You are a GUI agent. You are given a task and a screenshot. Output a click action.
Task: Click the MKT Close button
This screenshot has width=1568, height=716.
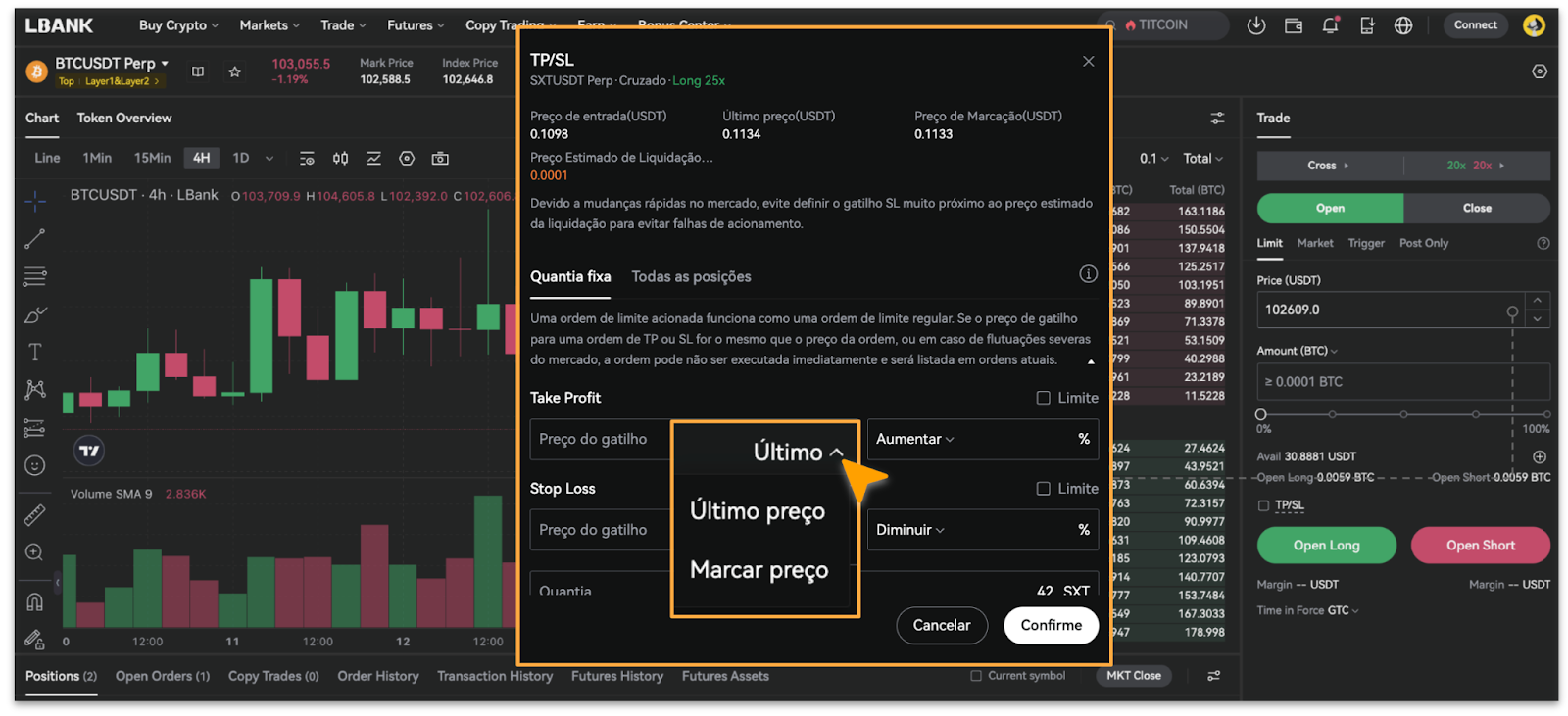tap(1134, 676)
